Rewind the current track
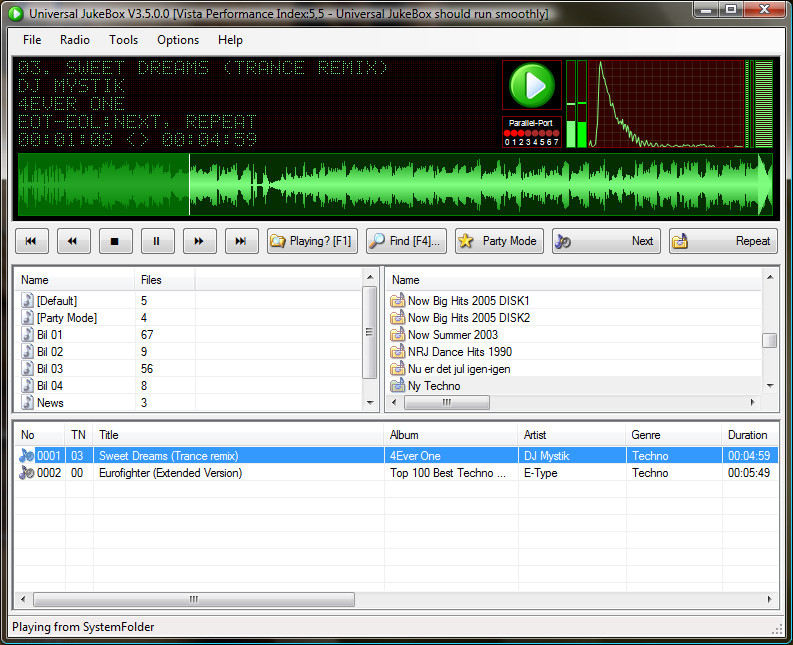This screenshot has height=645, width=793. click(x=74, y=241)
